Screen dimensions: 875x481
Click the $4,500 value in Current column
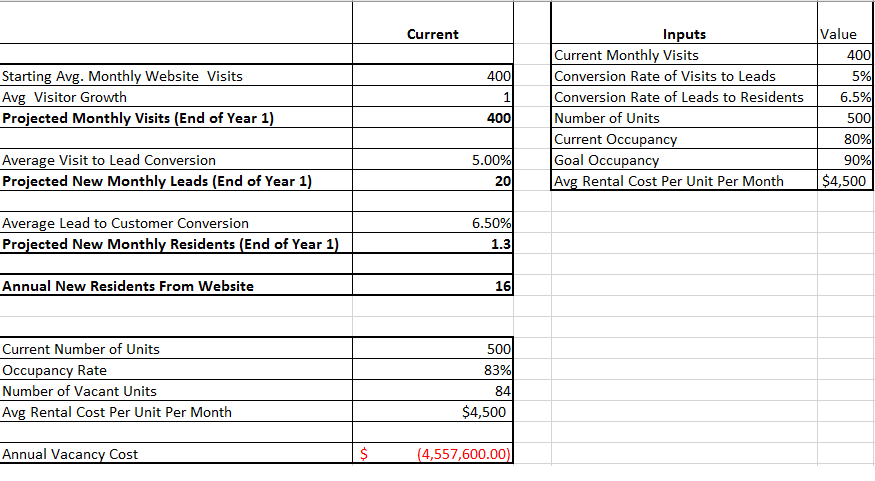point(432,412)
